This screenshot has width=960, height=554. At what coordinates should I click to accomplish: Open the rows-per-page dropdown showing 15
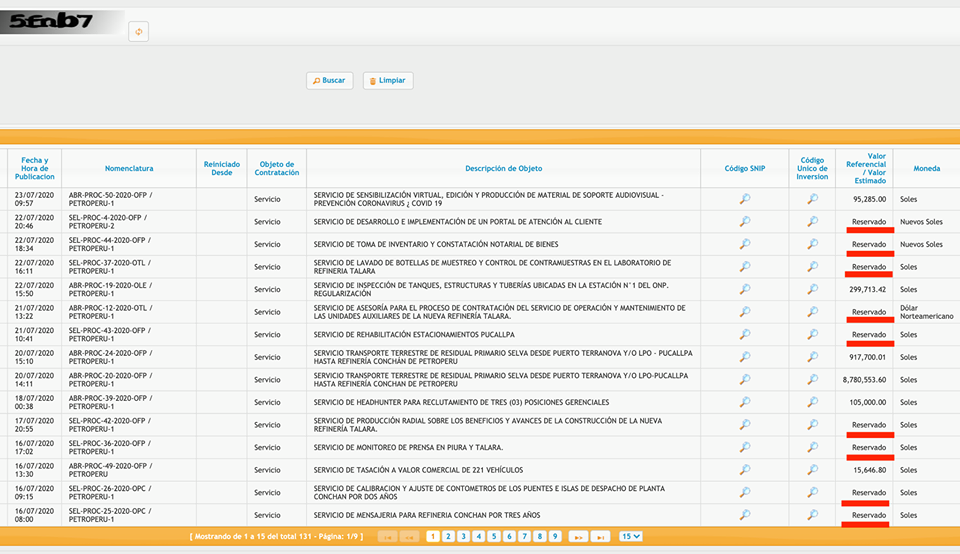(630, 536)
